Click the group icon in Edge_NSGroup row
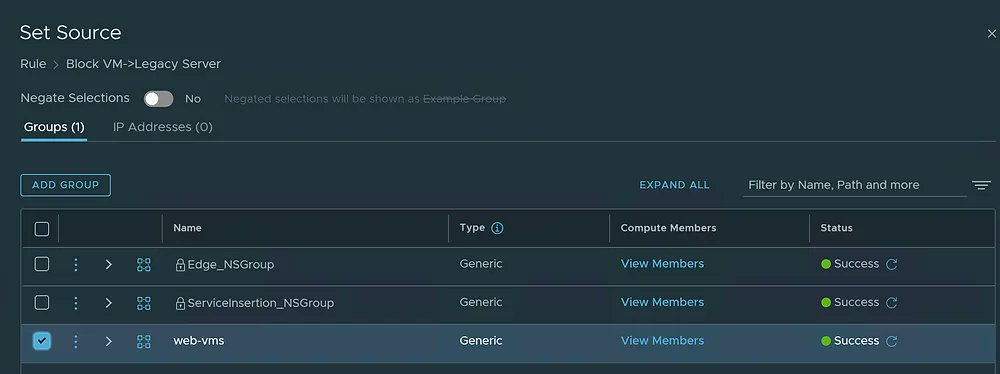The image size is (1000, 374). coord(144,264)
